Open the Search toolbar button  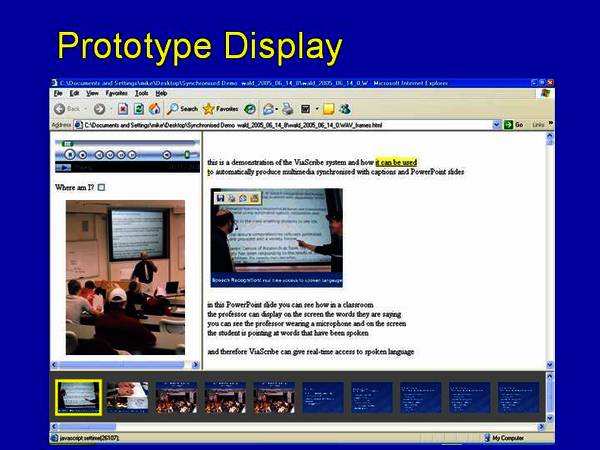tap(183, 109)
